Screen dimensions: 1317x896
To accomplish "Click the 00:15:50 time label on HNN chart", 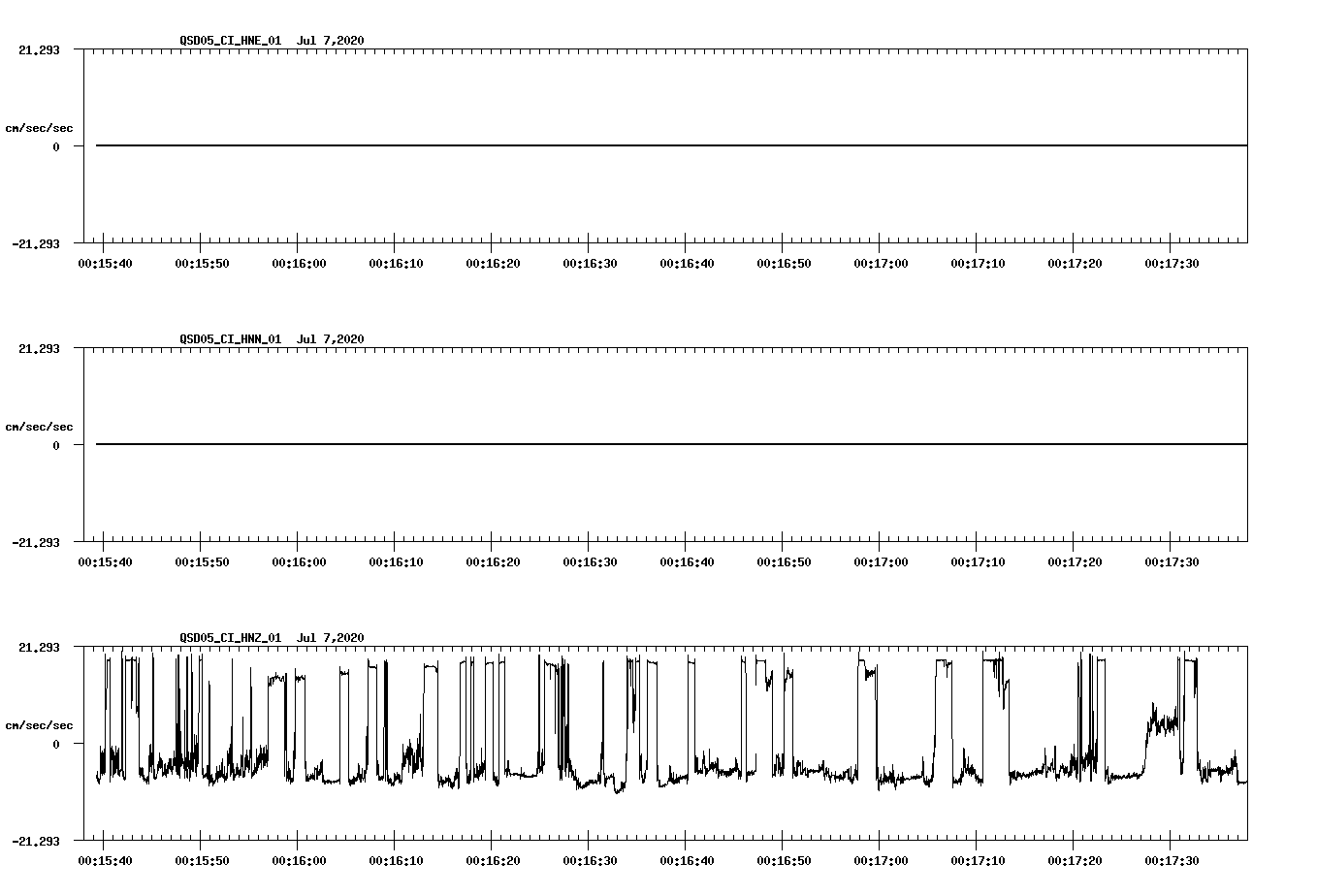I will click(202, 562).
